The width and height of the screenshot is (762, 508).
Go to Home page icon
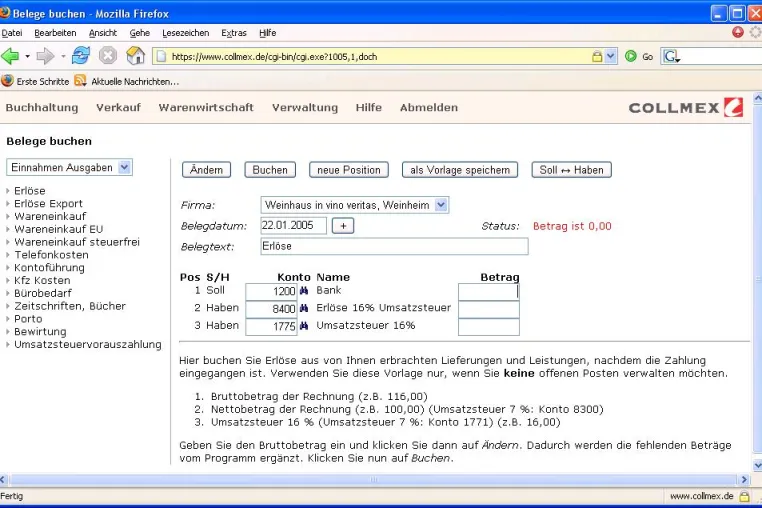(135, 56)
